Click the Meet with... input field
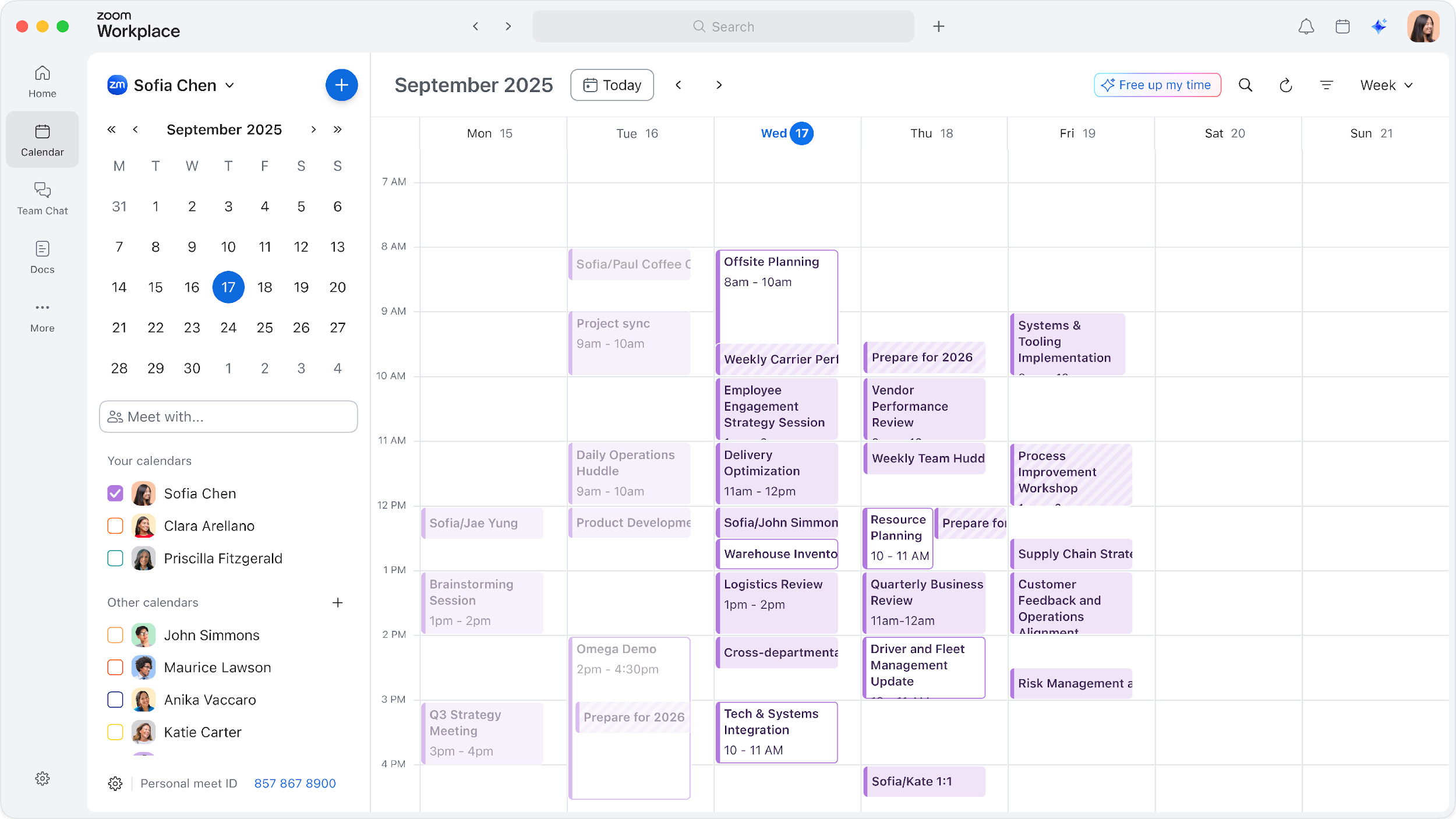The image size is (1456, 819). pos(228,416)
